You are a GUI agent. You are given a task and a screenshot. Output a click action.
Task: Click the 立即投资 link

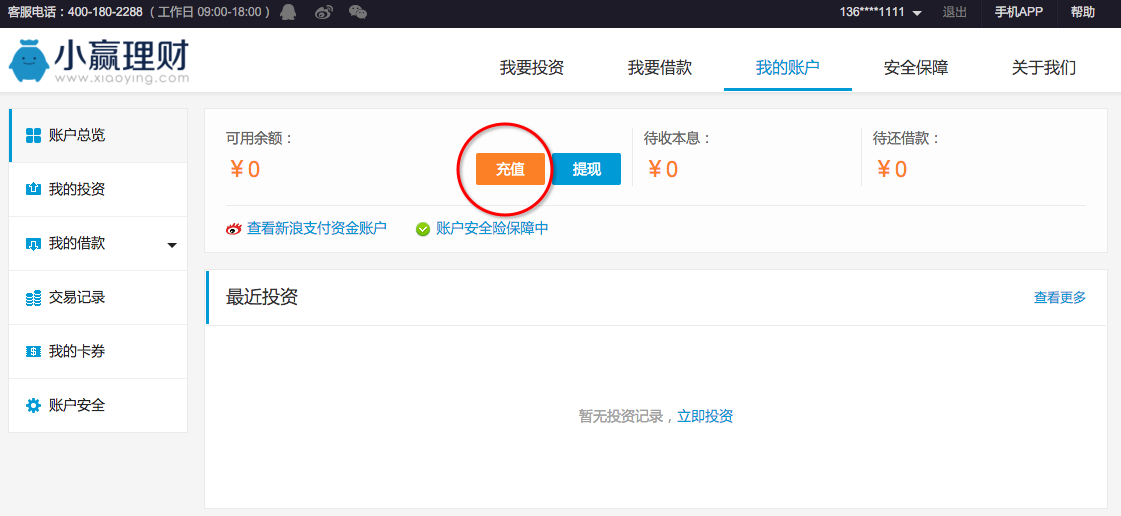coord(705,417)
